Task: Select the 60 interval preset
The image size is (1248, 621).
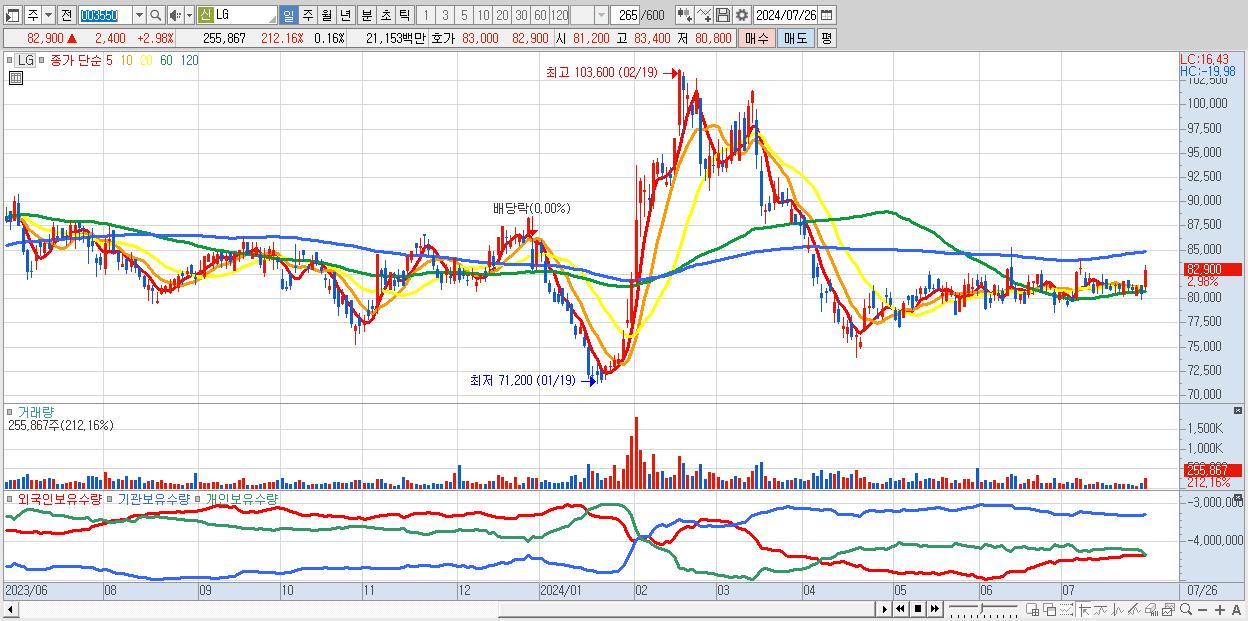Action: click(539, 15)
